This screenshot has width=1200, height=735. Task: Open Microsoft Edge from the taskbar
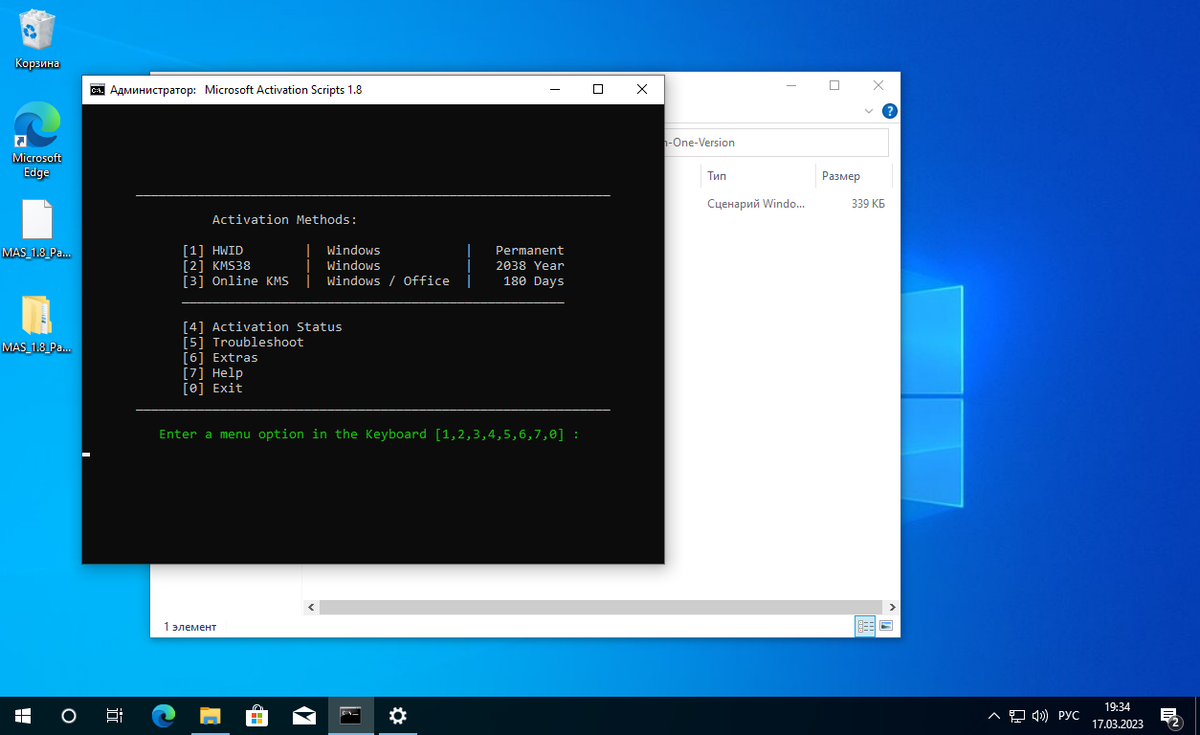tap(163, 715)
